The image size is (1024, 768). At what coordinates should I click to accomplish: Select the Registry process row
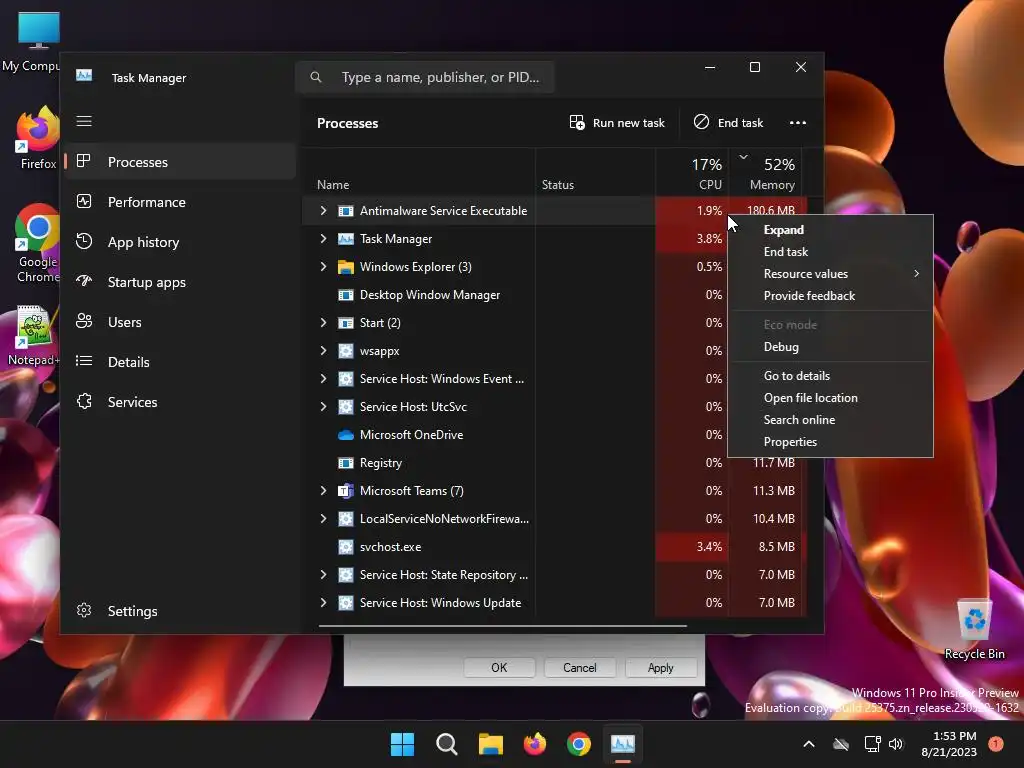point(554,463)
